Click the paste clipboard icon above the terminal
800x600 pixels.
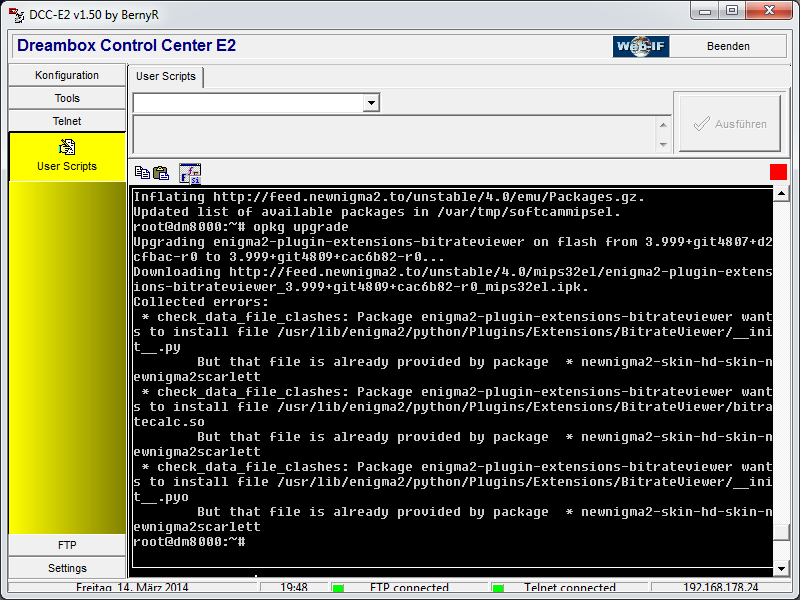(161, 173)
